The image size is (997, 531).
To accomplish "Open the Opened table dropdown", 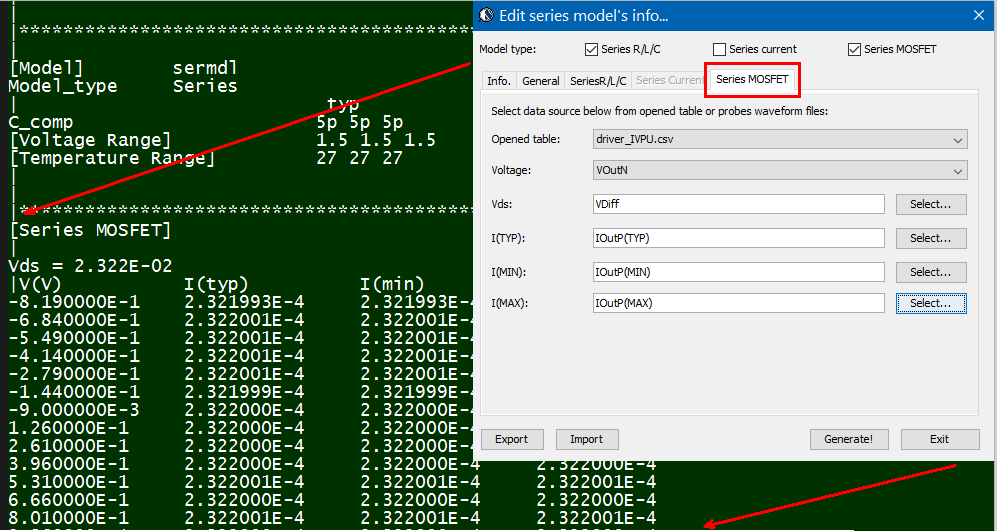I will 780,139.
